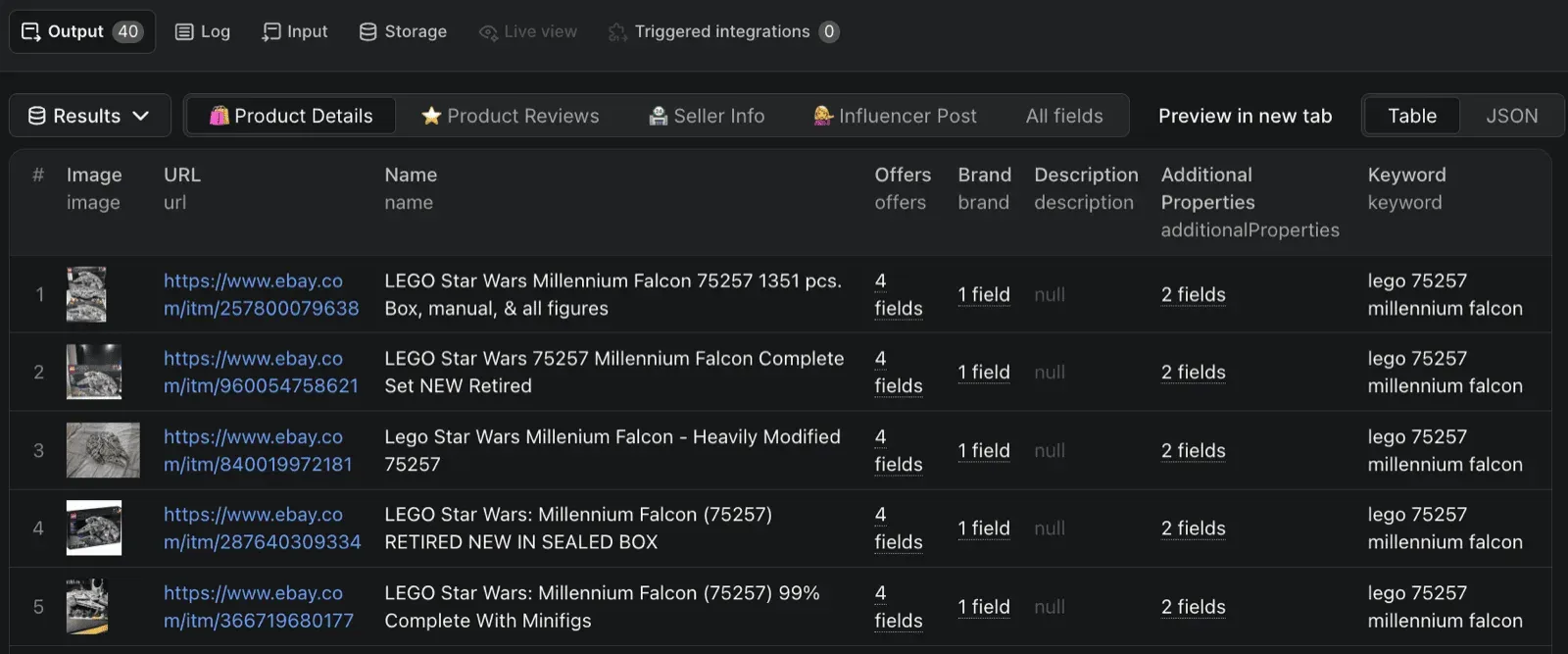Switch to Table display mode
The height and width of the screenshot is (654, 1568).
[1412, 116]
